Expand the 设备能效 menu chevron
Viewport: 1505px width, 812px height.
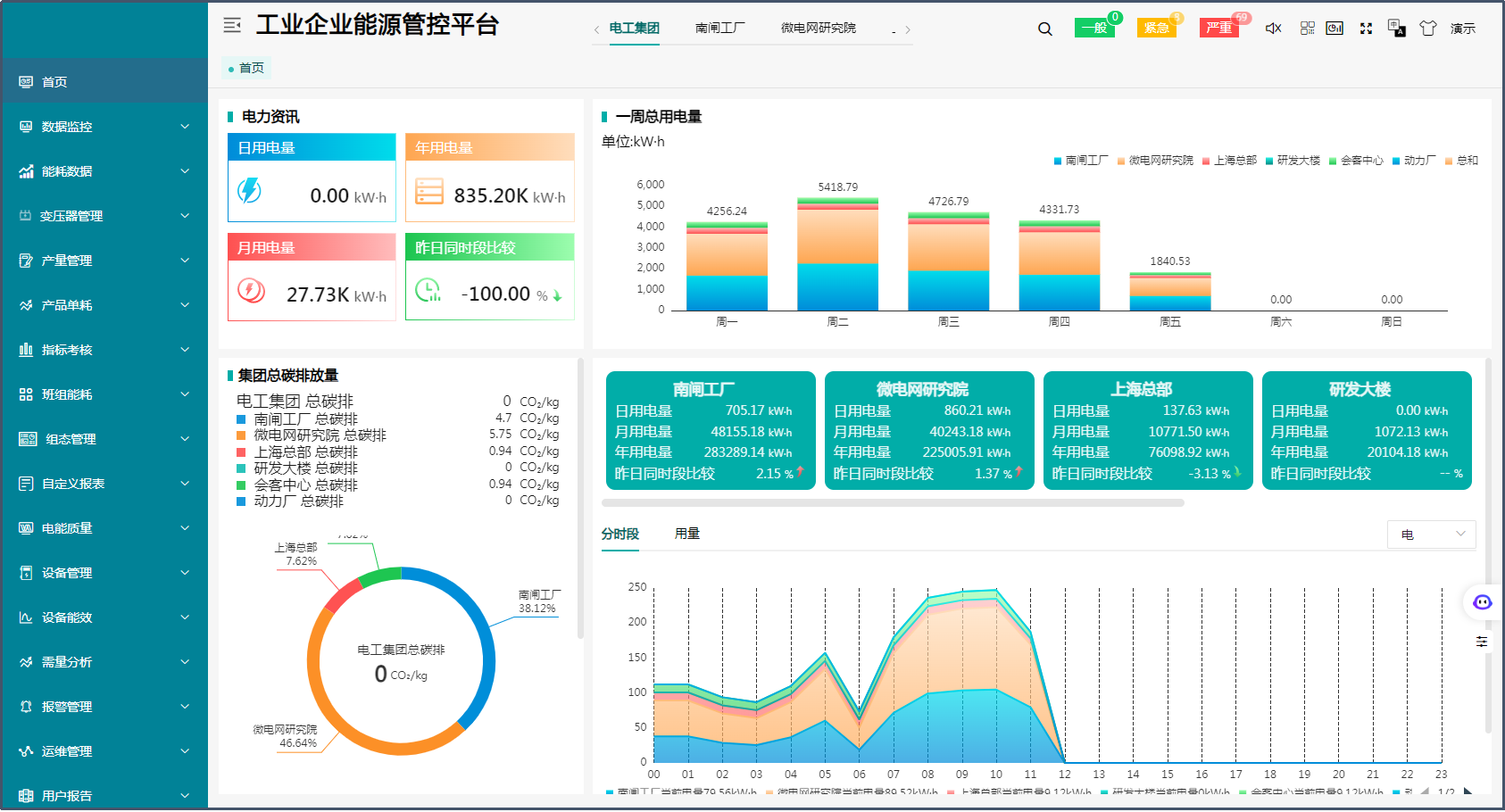pyautogui.click(x=185, y=617)
